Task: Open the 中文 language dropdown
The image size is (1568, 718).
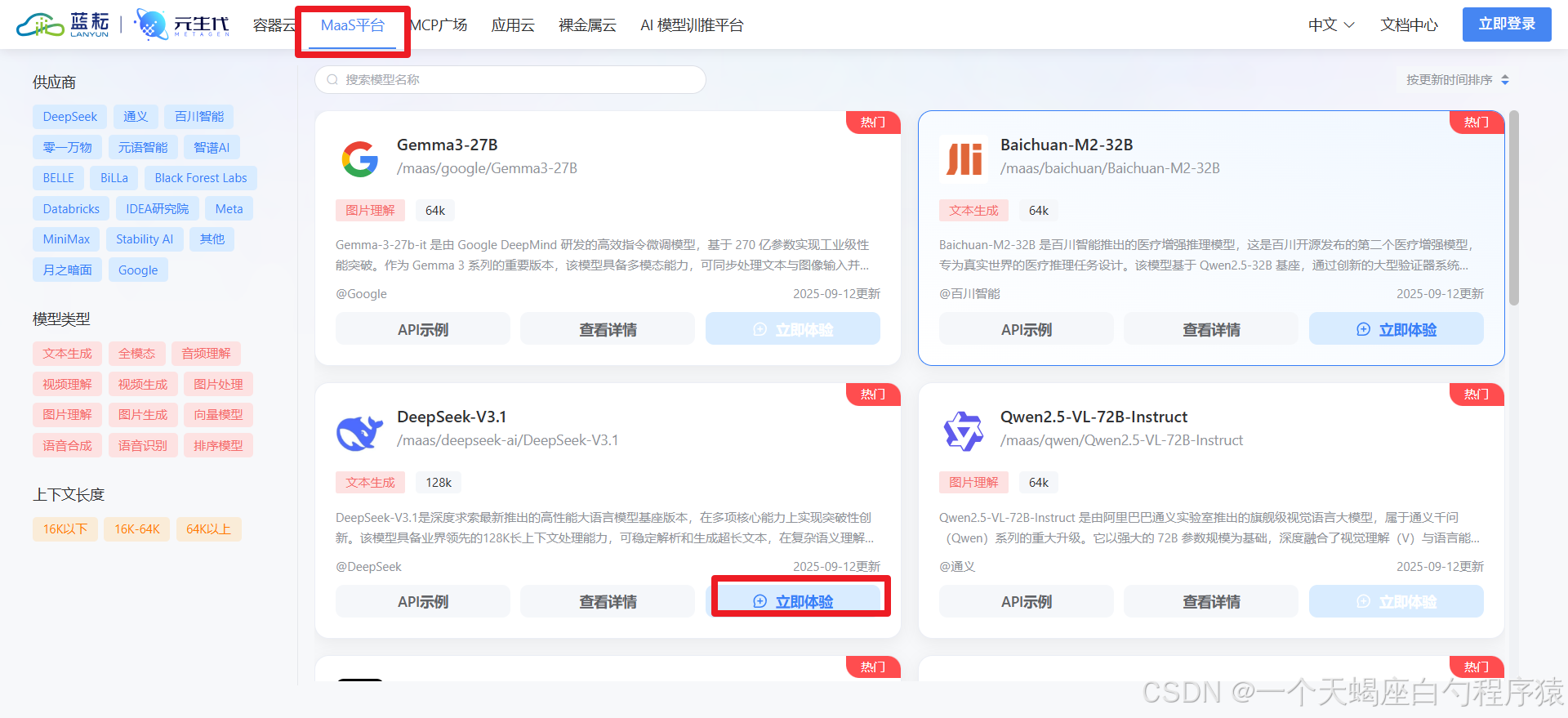Action: (1331, 25)
